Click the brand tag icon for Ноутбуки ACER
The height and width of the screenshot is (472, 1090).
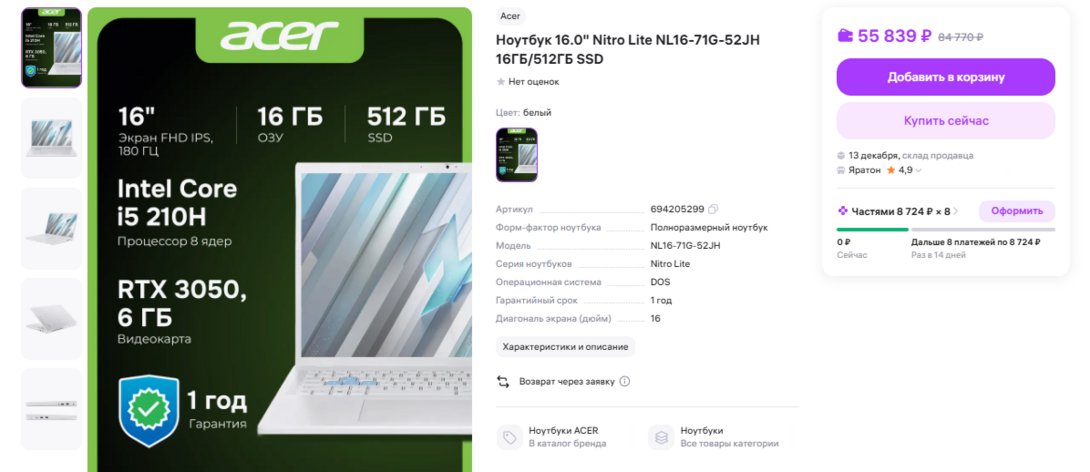510,437
